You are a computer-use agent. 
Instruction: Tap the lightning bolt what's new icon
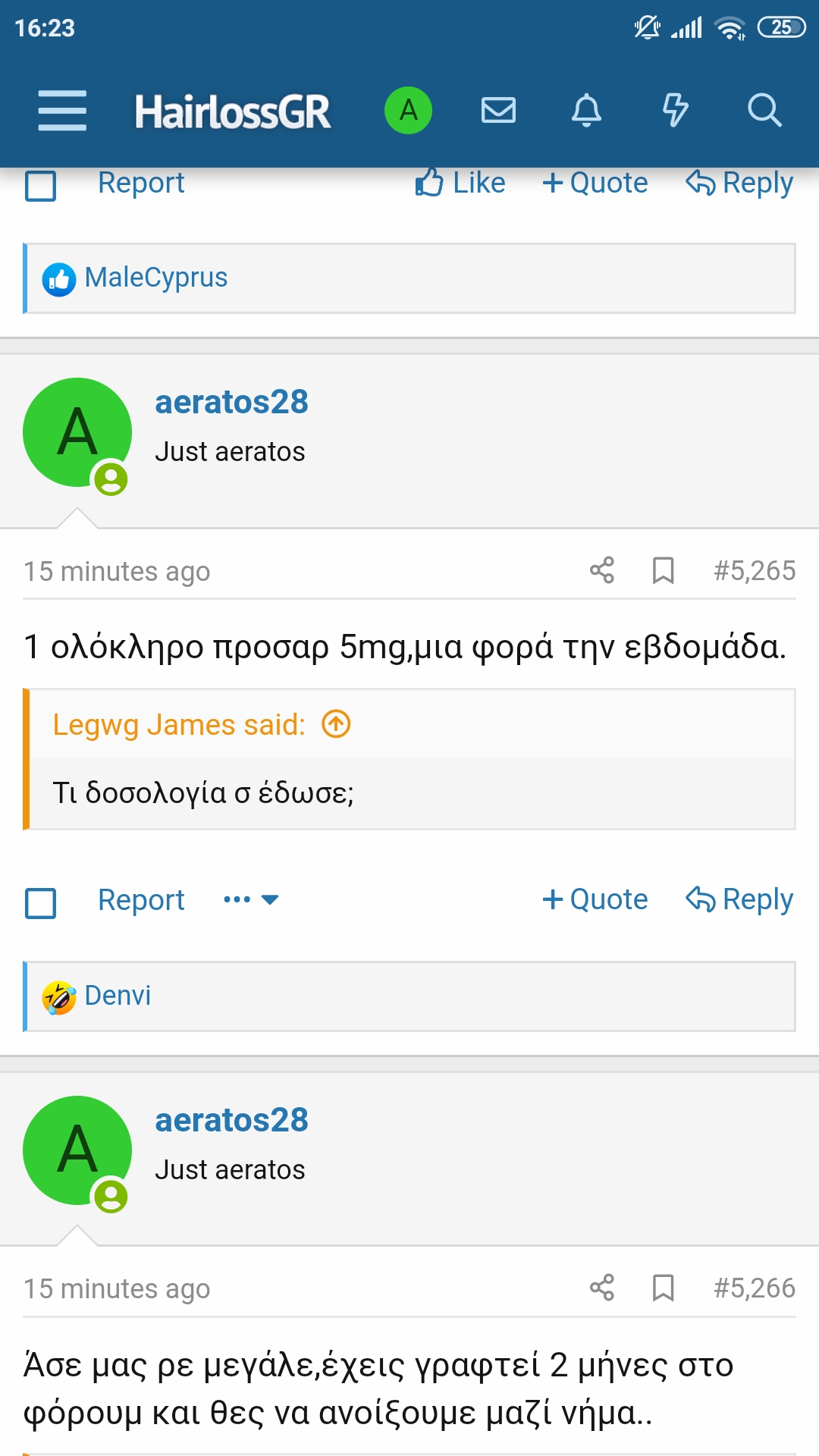tap(675, 111)
